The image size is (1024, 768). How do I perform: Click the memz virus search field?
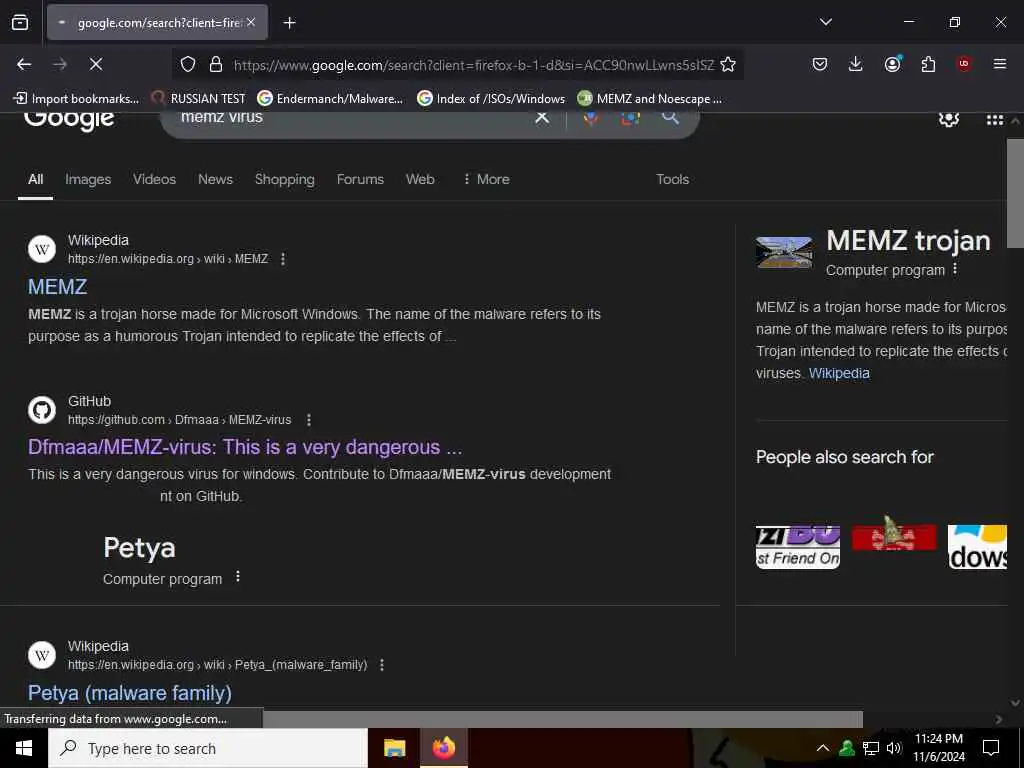click(x=353, y=118)
